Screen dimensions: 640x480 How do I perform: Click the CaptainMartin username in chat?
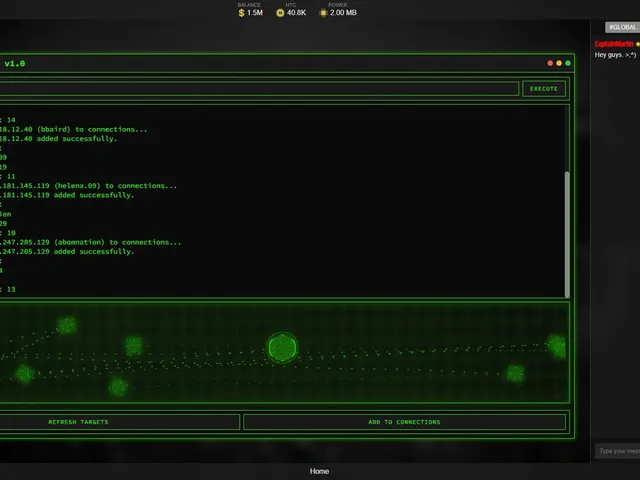(x=614, y=44)
